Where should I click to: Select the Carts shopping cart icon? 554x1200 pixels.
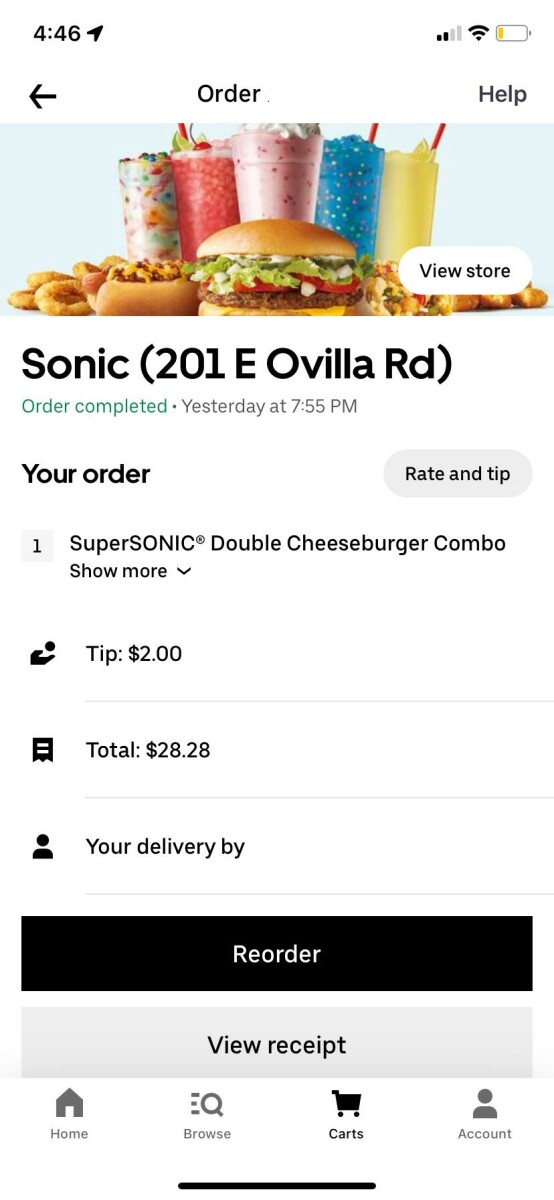346,1103
